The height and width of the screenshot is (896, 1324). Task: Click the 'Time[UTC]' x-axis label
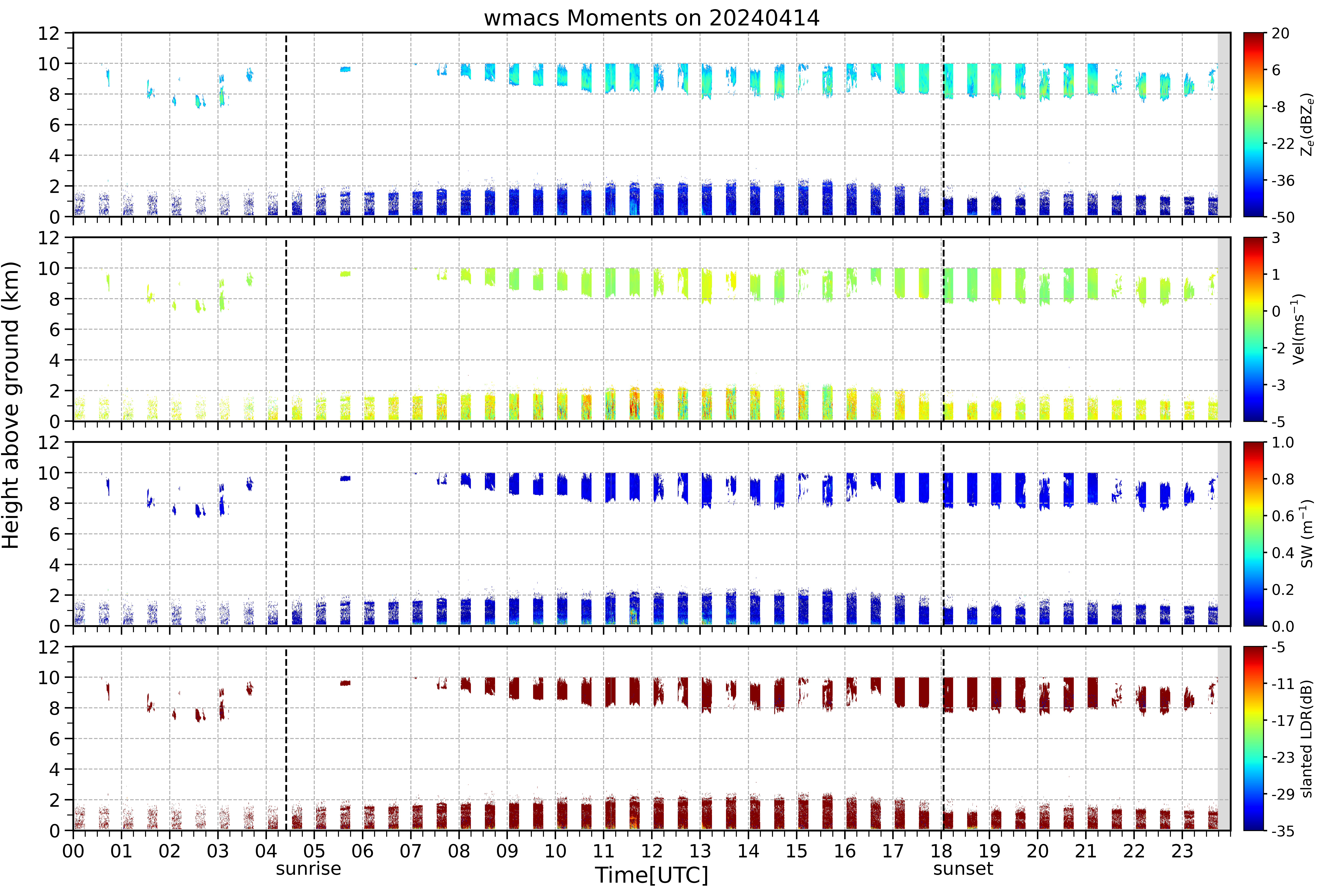652,875
